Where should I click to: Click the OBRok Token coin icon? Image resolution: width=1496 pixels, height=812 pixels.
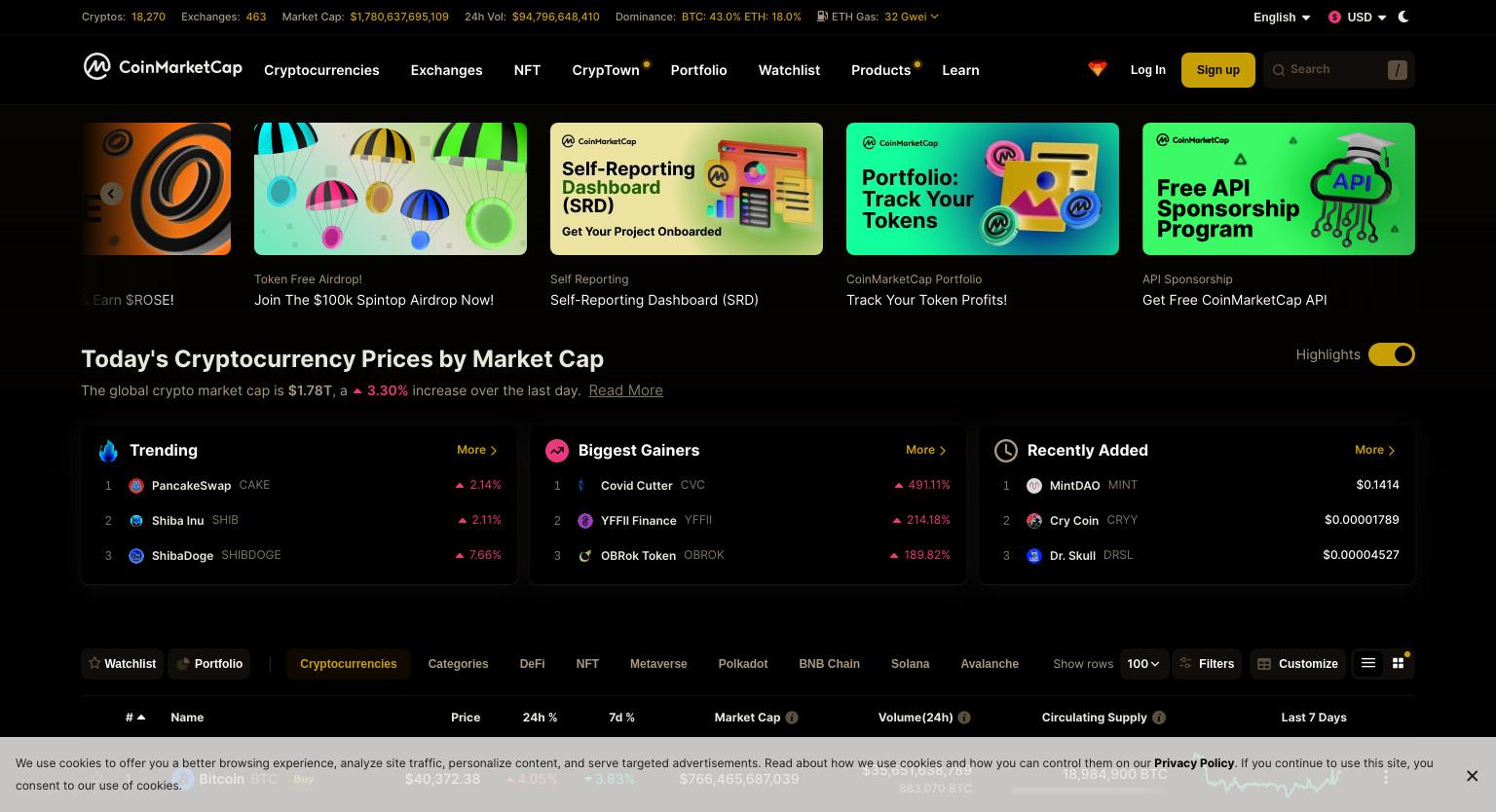(x=585, y=556)
